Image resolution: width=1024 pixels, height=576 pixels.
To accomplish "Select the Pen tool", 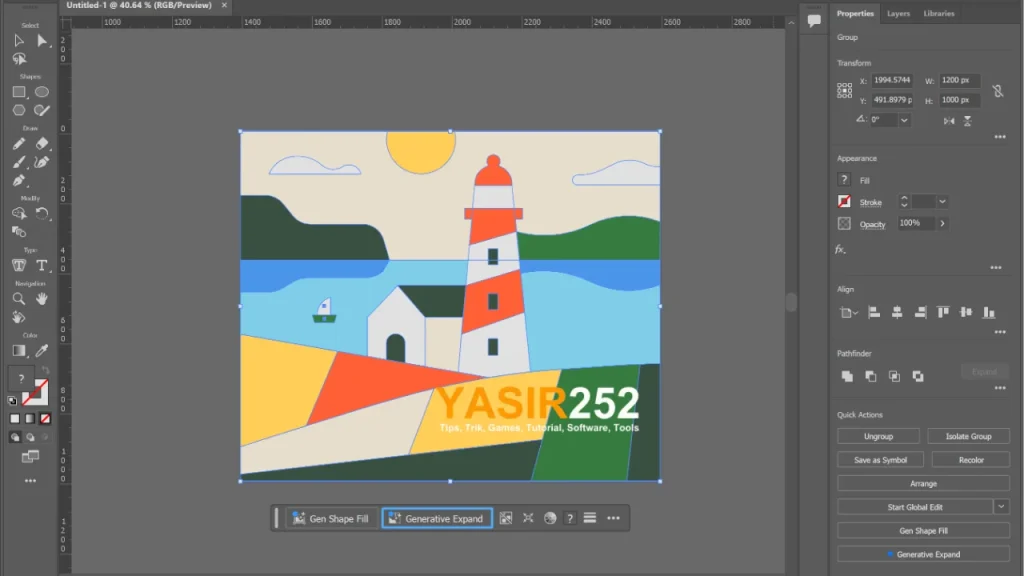I will pos(19,181).
